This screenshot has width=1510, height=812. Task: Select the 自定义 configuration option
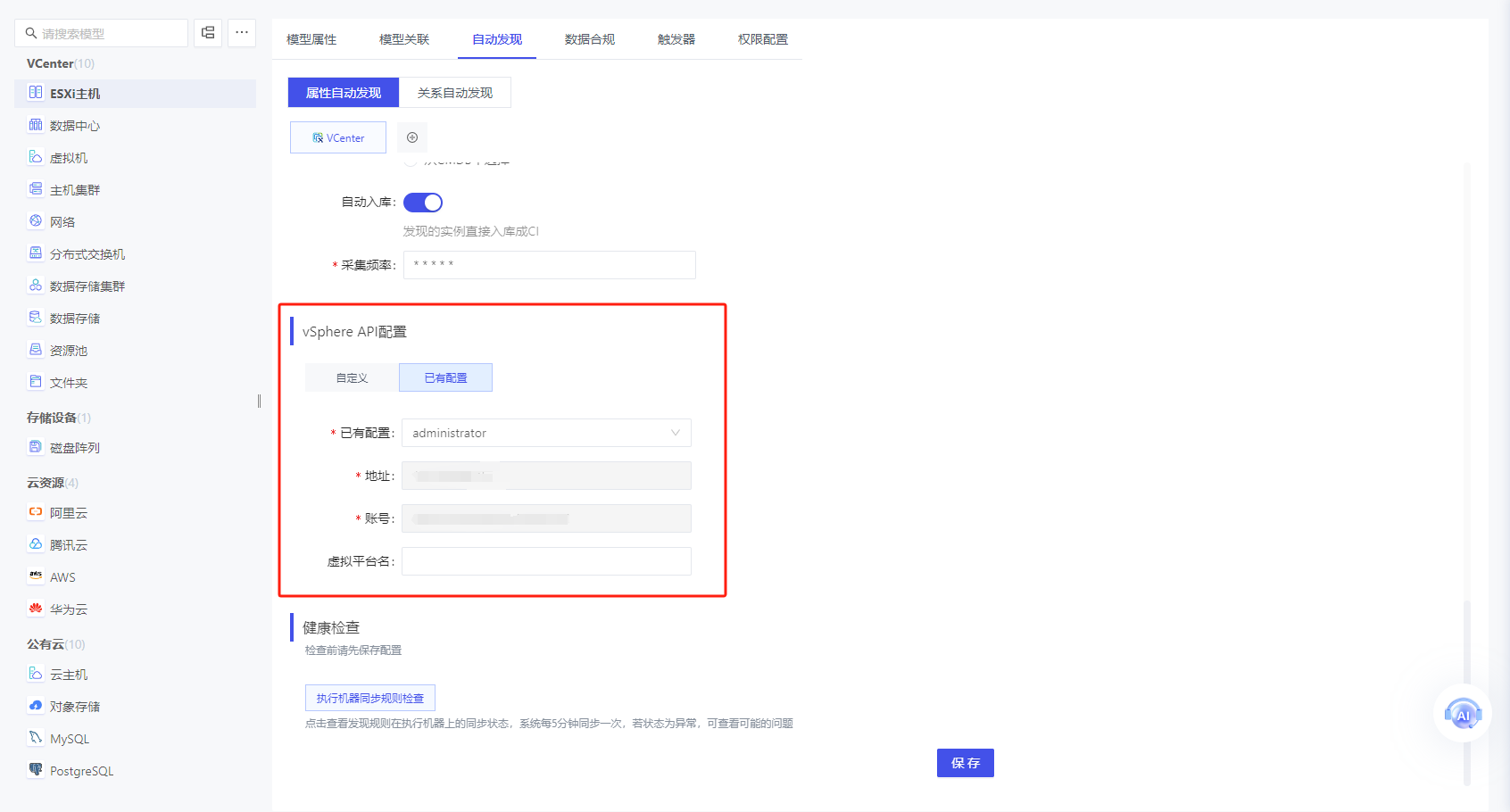tap(352, 377)
